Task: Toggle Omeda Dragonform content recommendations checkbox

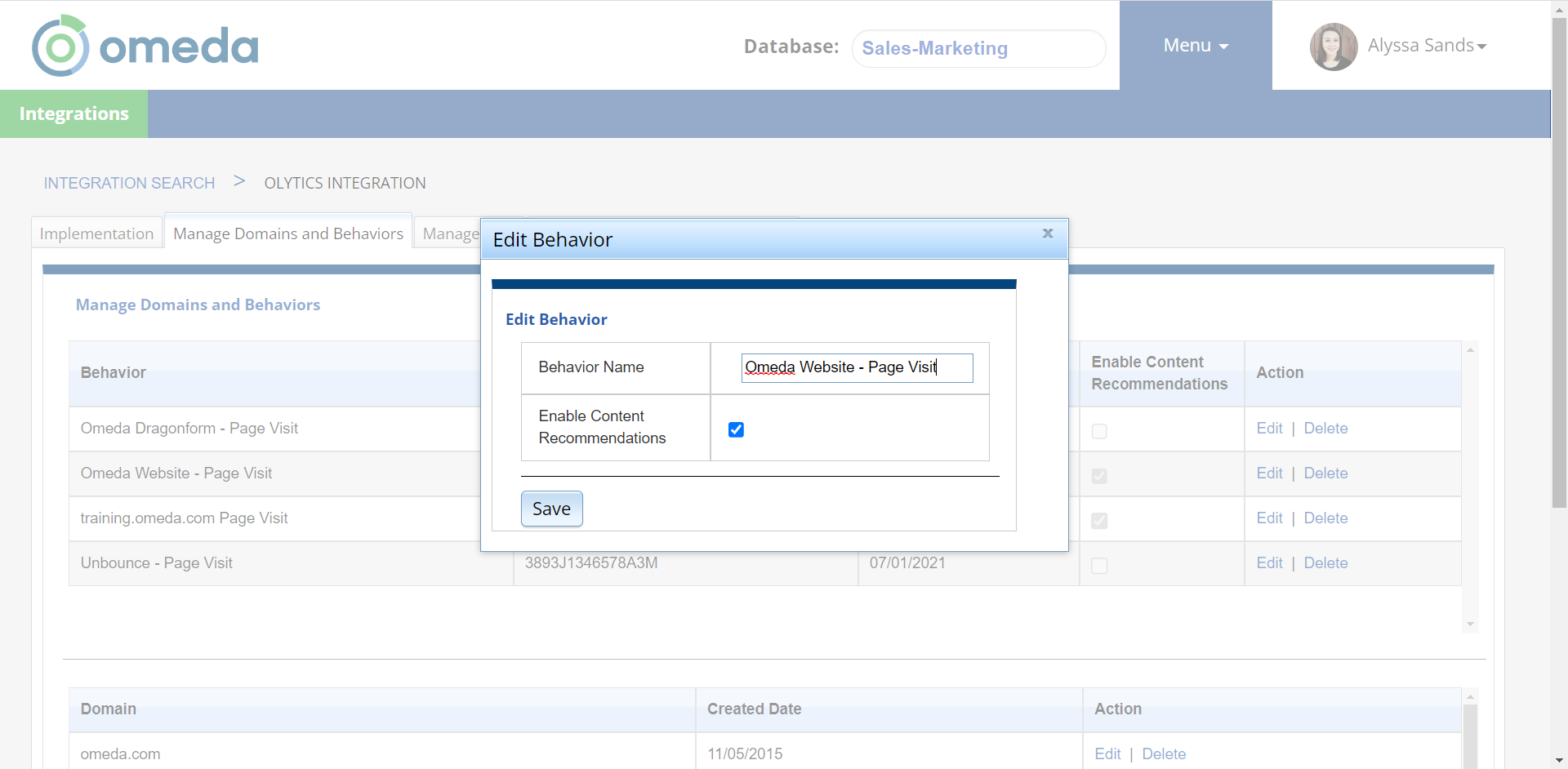Action: pos(1099,431)
